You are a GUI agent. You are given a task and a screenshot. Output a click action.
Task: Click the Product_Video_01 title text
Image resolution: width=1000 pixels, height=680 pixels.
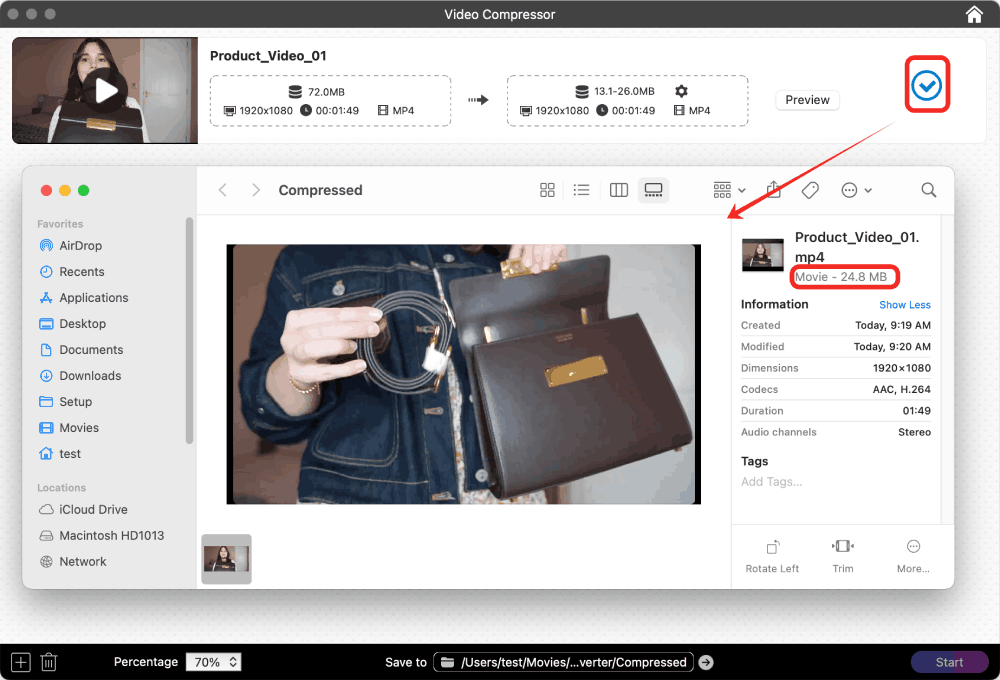268,56
